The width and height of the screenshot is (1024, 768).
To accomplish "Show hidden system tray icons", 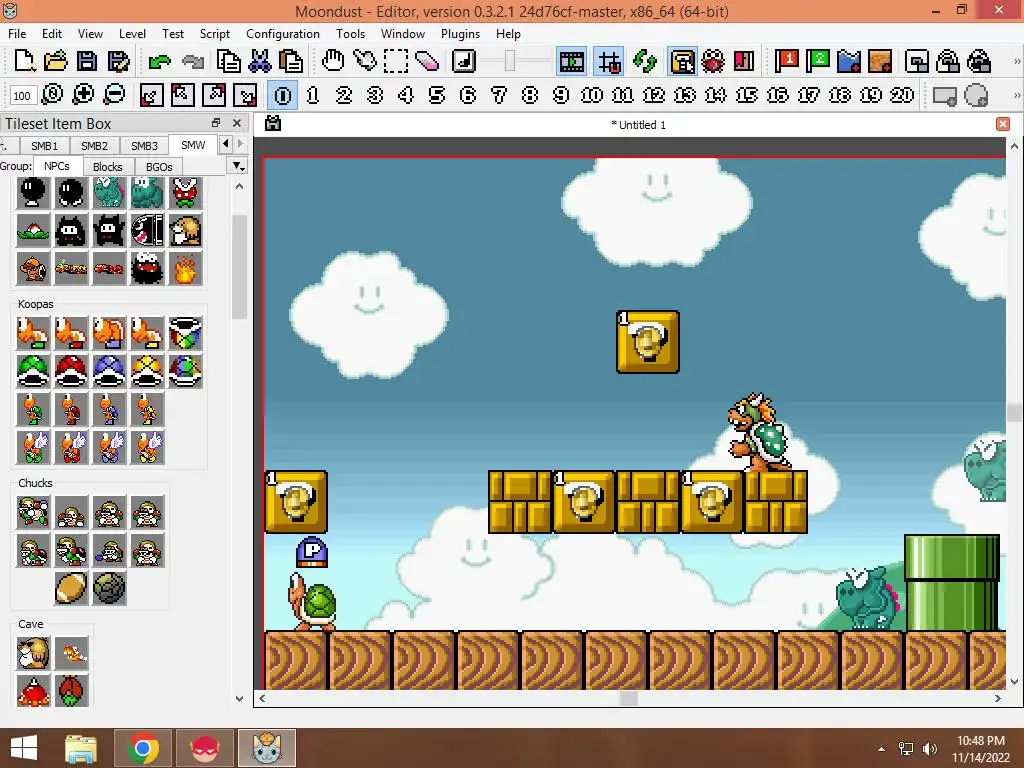I will click(882, 749).
